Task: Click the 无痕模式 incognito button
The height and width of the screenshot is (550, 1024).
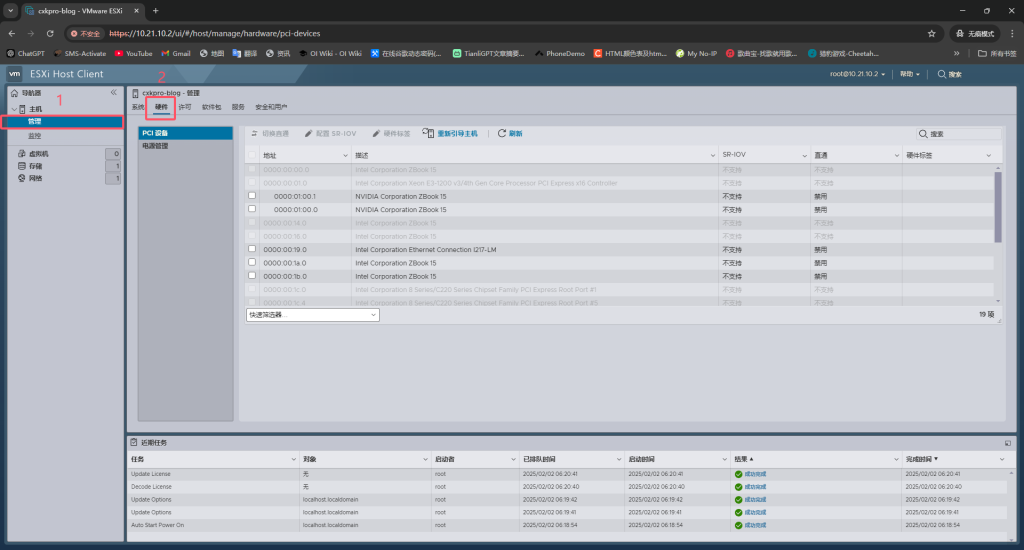Action: [x=975, y=33]
